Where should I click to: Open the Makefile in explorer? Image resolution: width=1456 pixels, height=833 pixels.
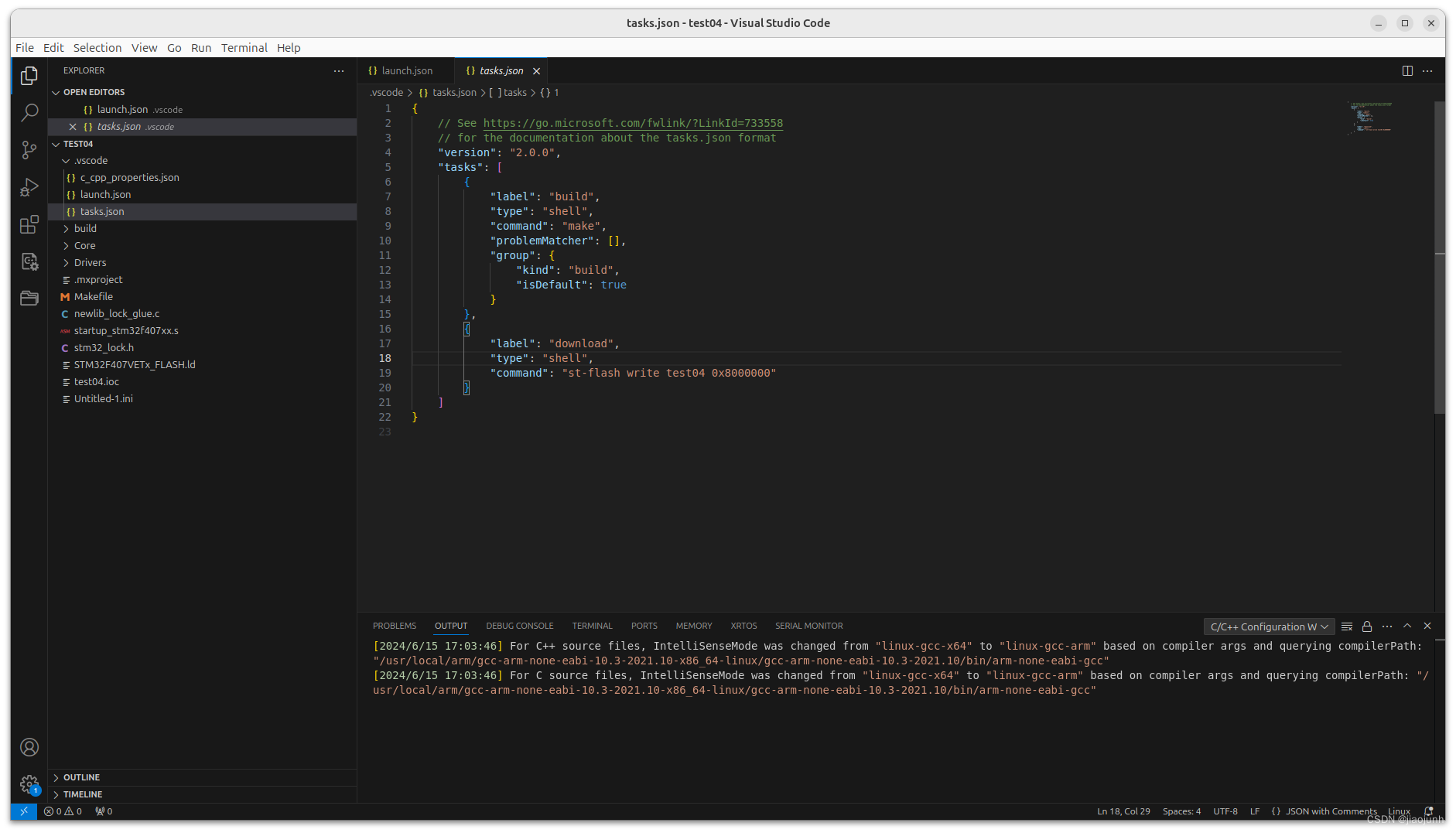click(x=203, y=297)
